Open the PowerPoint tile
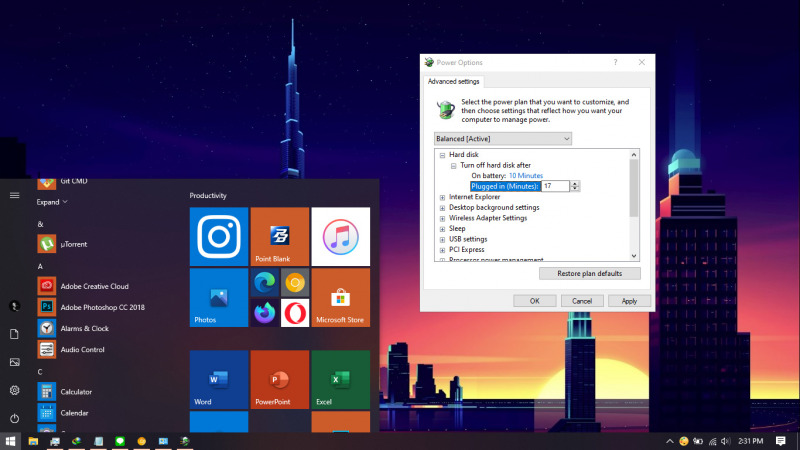The height and width of the screenshot is (450, 800). [x=280, y=380]
